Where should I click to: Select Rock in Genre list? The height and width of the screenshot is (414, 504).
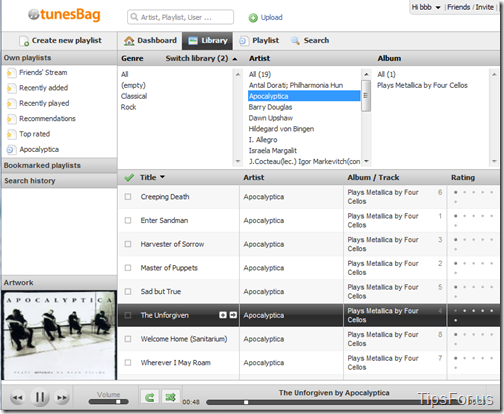pos(128,107)
